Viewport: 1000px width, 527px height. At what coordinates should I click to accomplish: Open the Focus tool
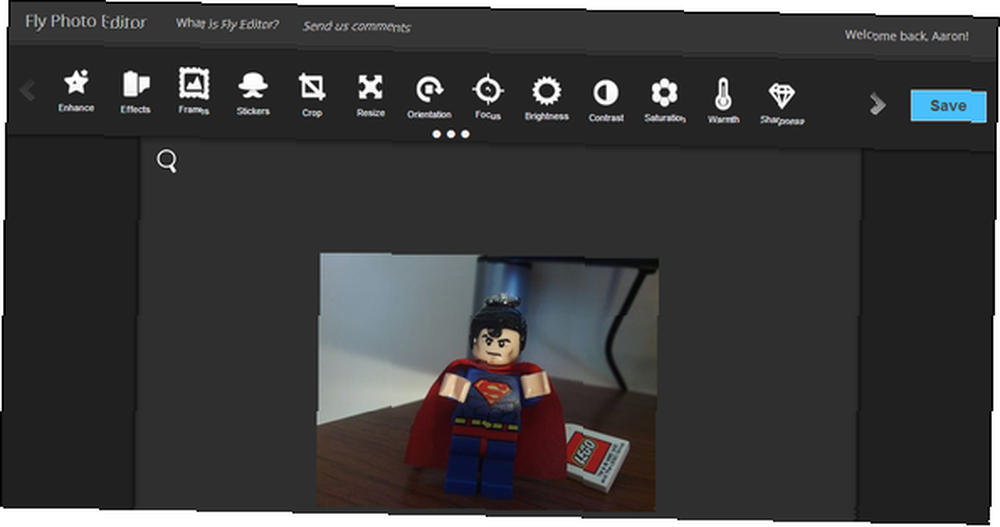[x=488, y=98]
